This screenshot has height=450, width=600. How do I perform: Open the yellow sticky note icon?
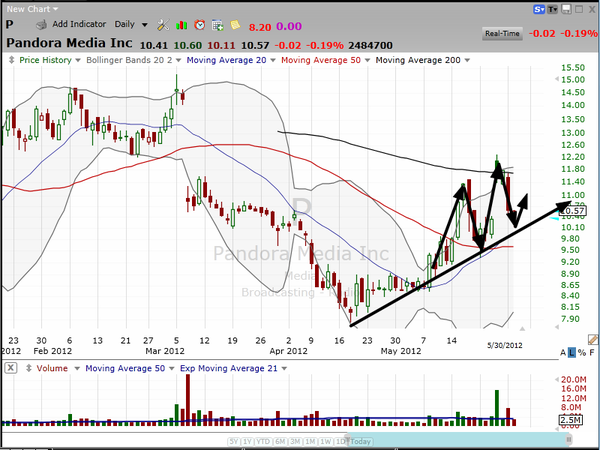coord(235,25)
